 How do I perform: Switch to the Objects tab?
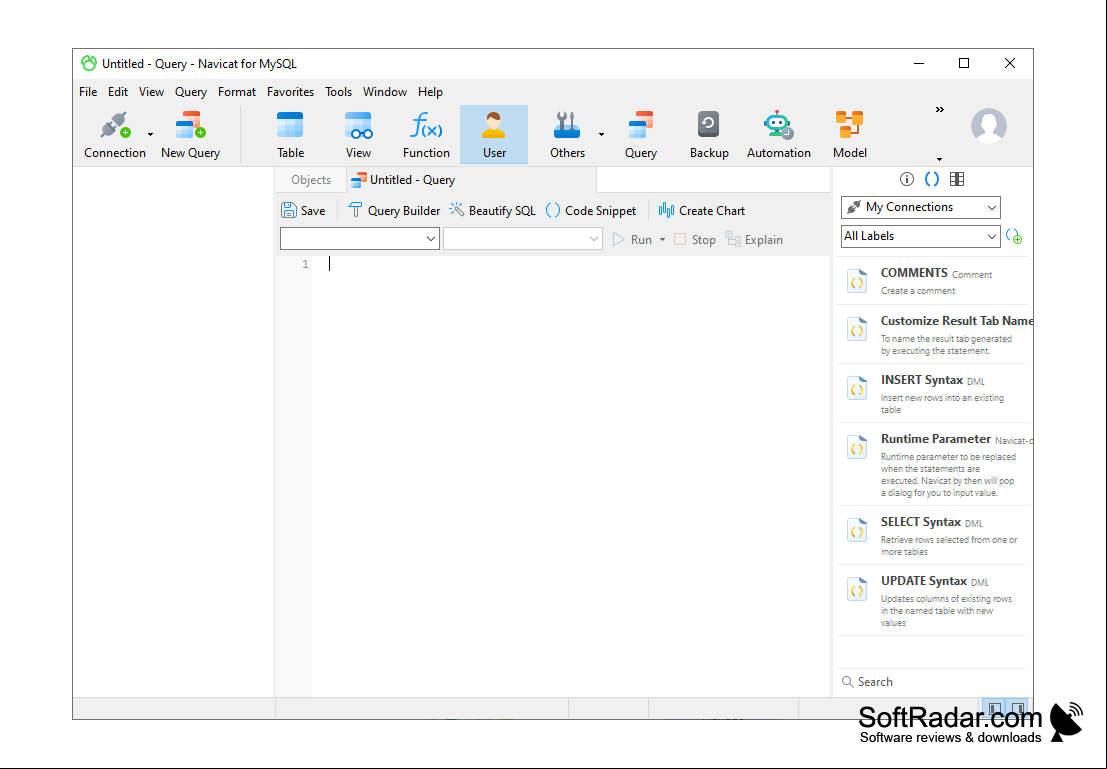tap(311, 180)
